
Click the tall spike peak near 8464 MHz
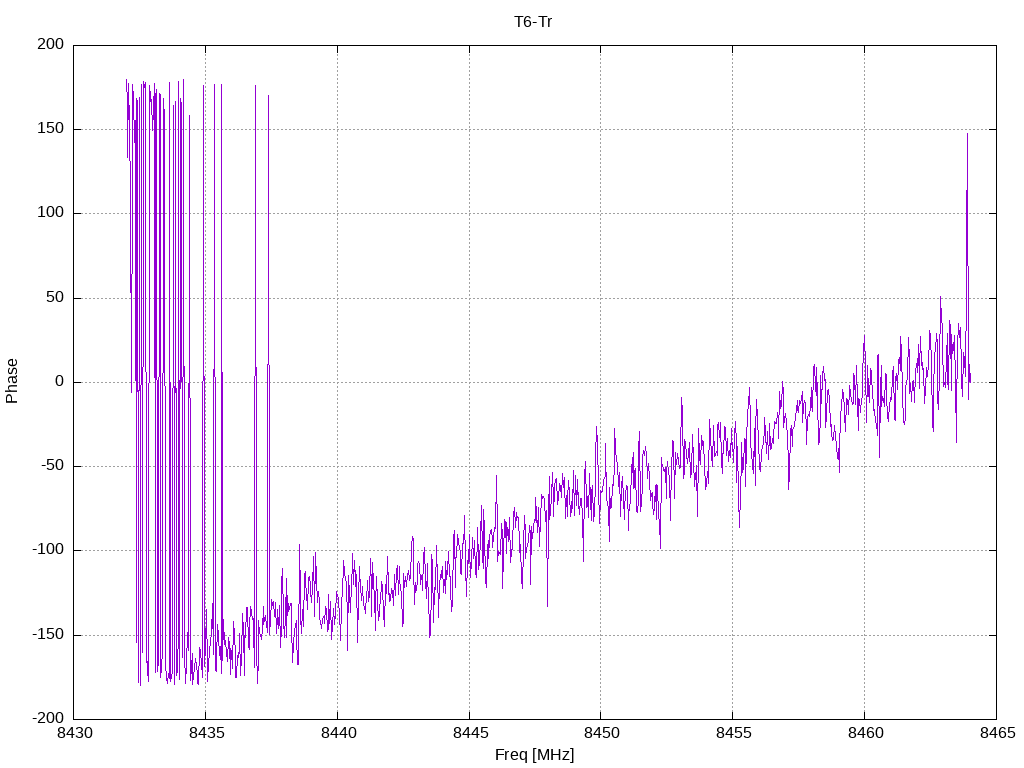point(967,135)
